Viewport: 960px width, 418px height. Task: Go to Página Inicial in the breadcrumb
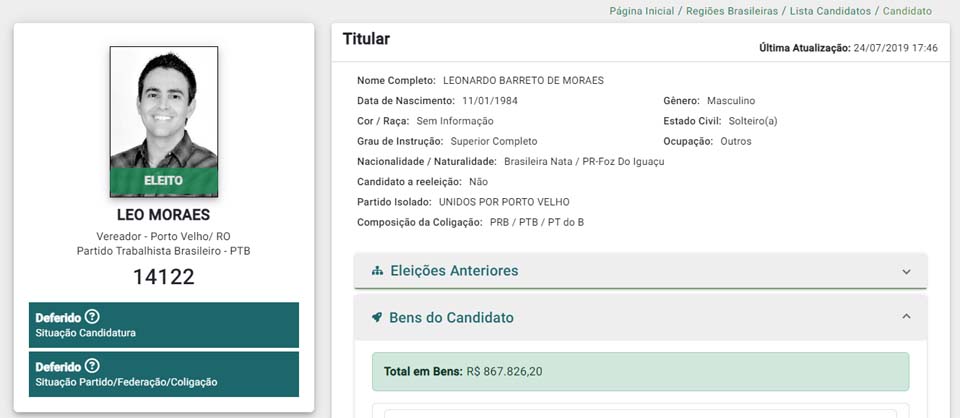coord(641,11)
